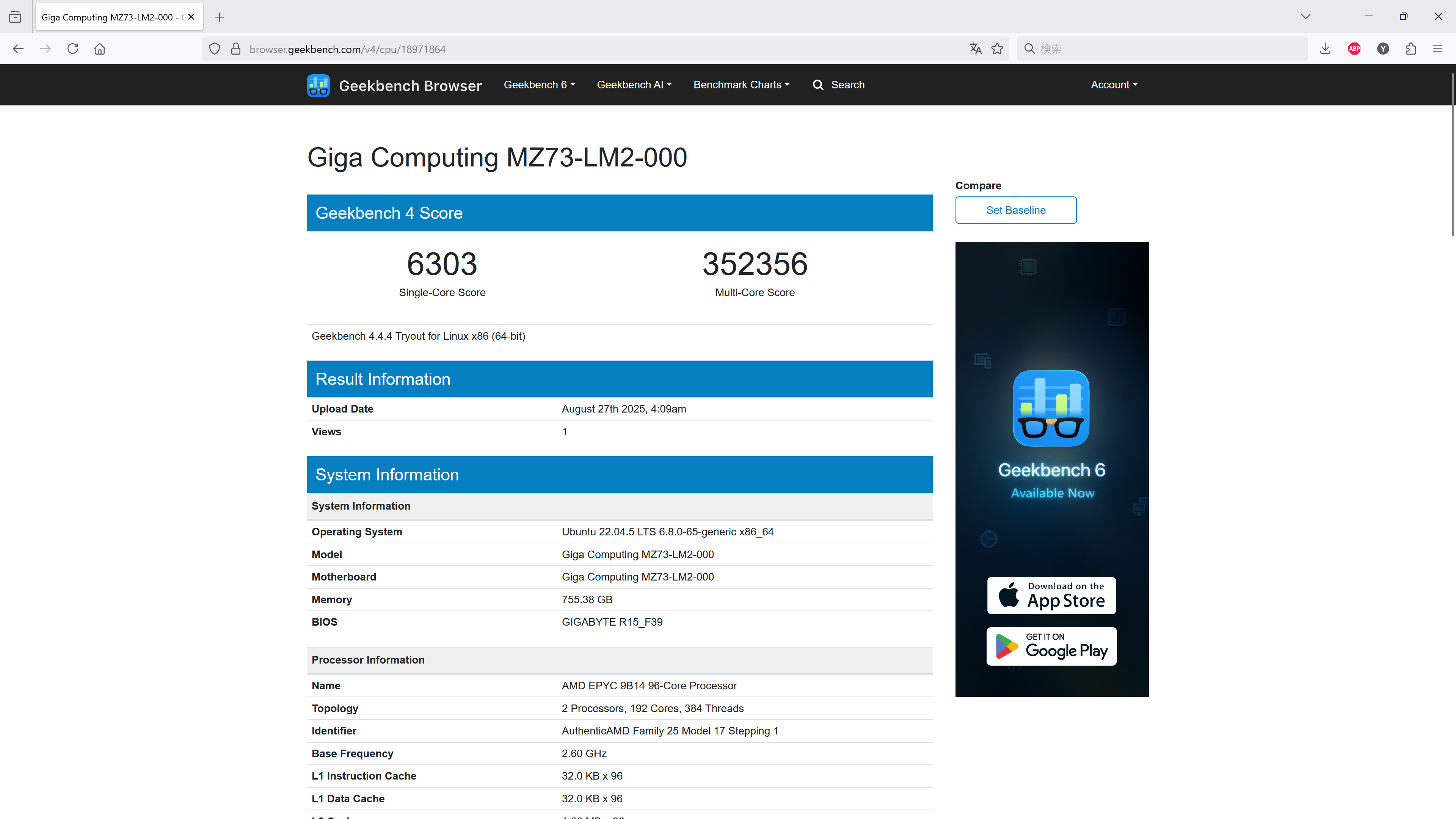Click the translate page icon in address bar
Viewport: 1456px width, 819px height.
coord(975,49)
